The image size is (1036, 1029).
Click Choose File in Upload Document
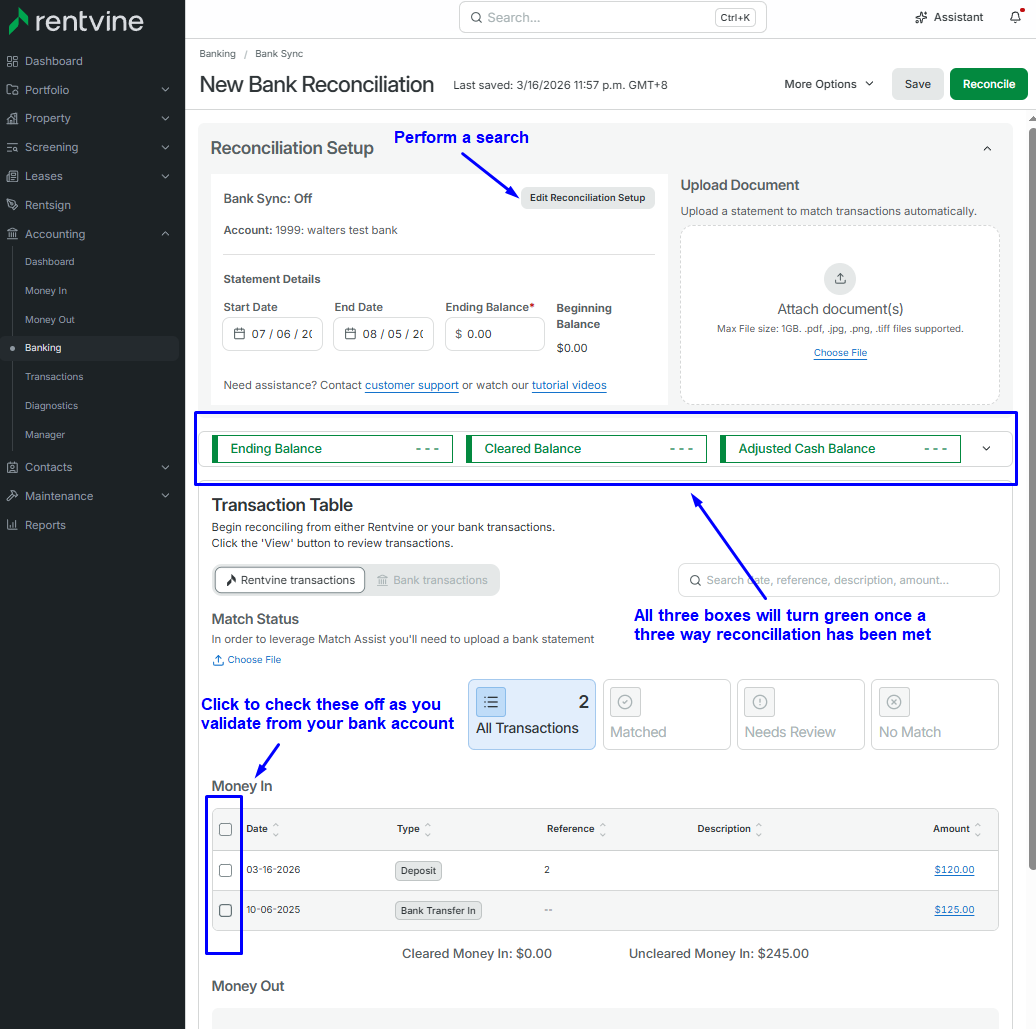840,353
